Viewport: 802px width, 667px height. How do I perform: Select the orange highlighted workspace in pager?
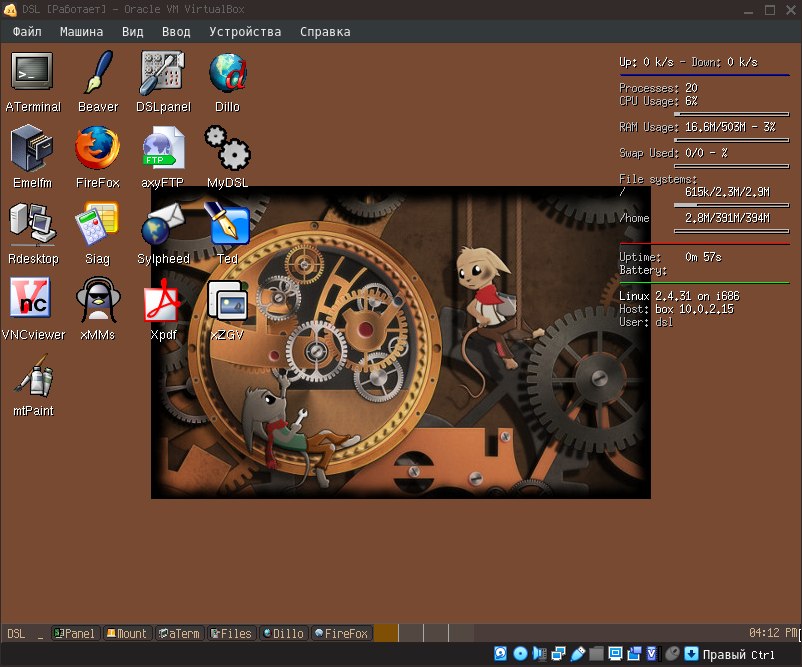pos(386,633)
